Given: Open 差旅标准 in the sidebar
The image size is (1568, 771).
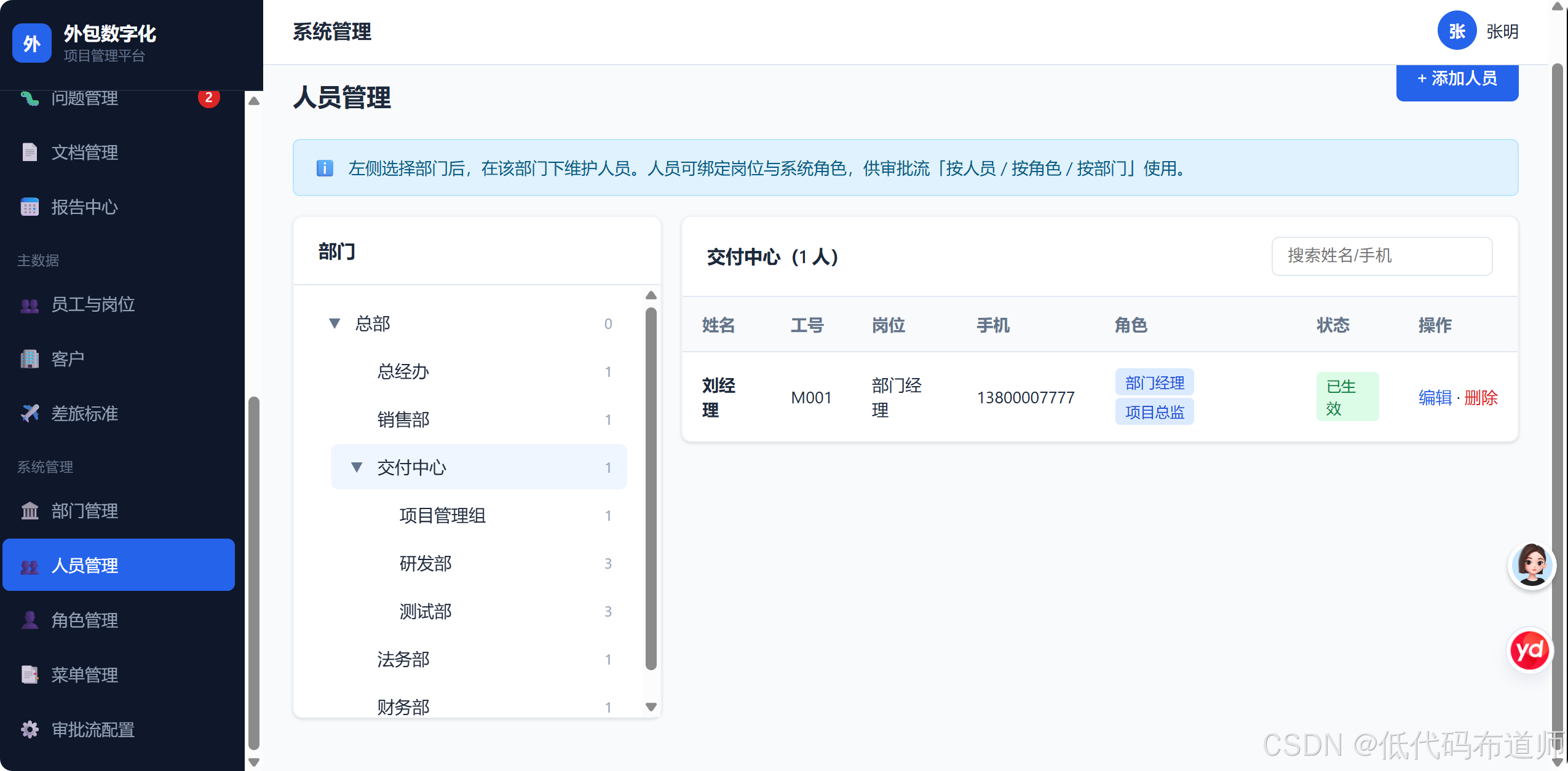Looking at the screenshot, I should [x=119, y=414].
